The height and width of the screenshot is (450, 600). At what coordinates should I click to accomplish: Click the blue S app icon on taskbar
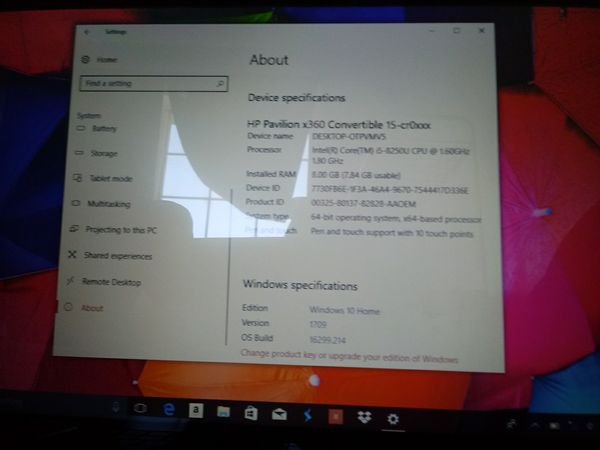308,415
